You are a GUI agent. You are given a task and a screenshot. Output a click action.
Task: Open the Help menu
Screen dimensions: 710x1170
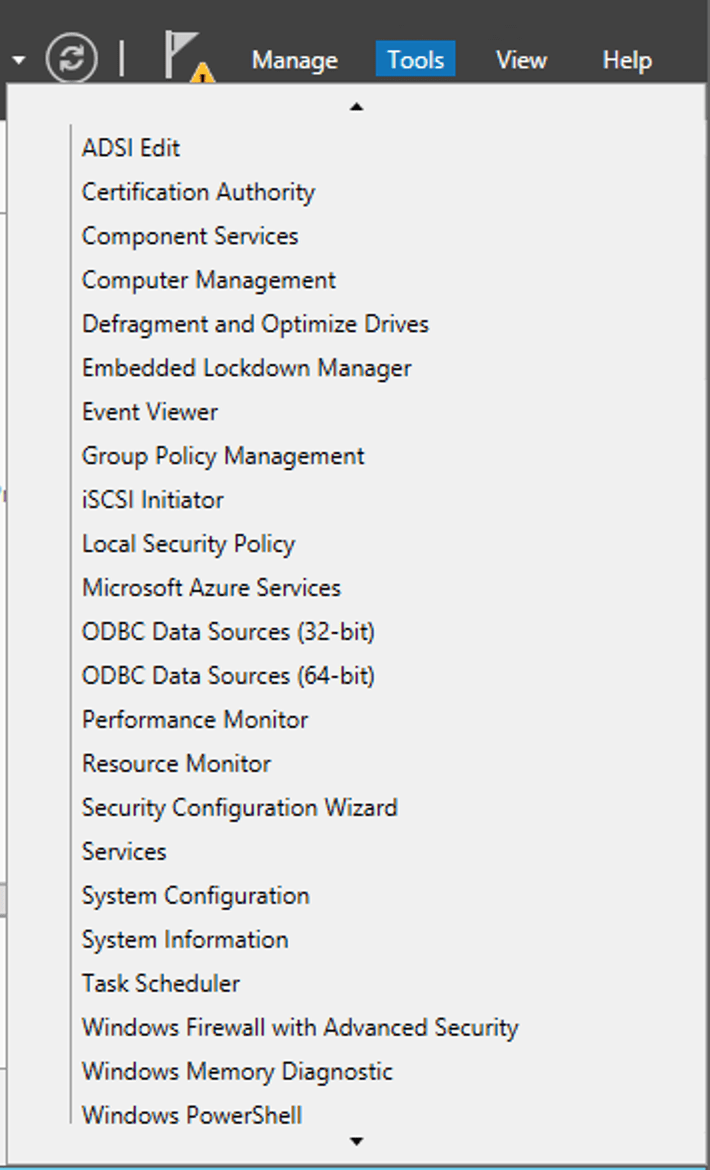627,60
